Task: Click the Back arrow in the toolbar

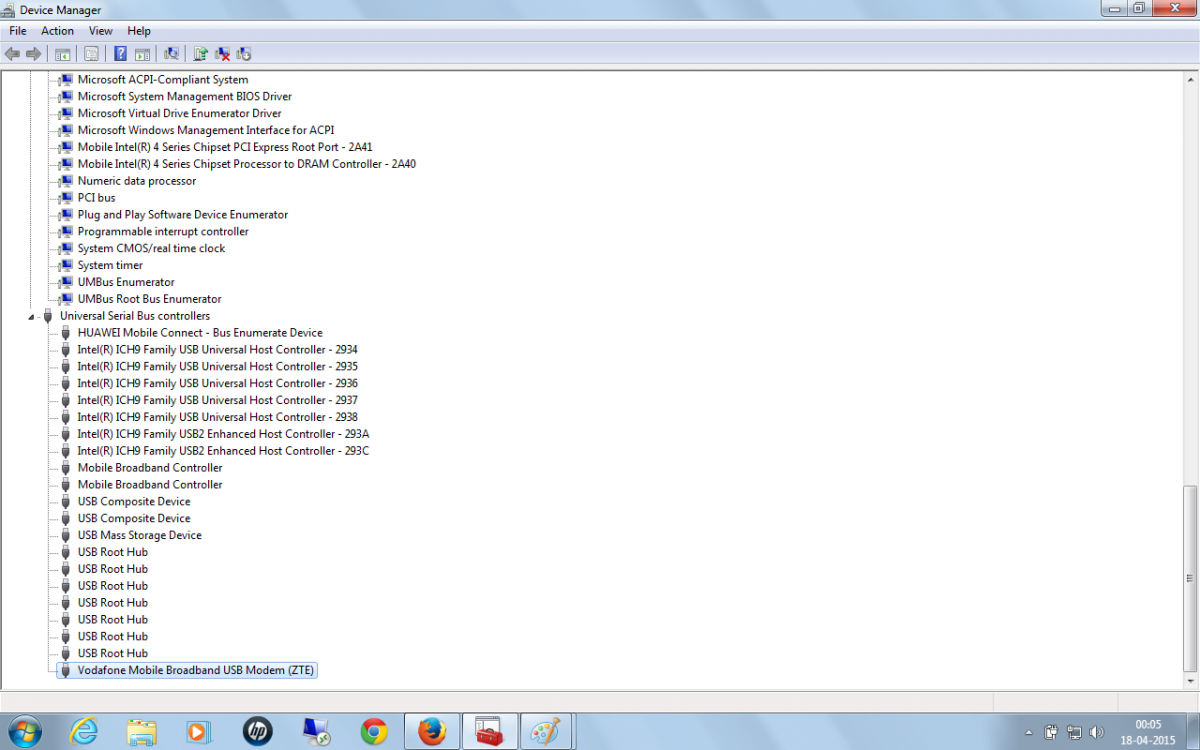Action: 13,53
